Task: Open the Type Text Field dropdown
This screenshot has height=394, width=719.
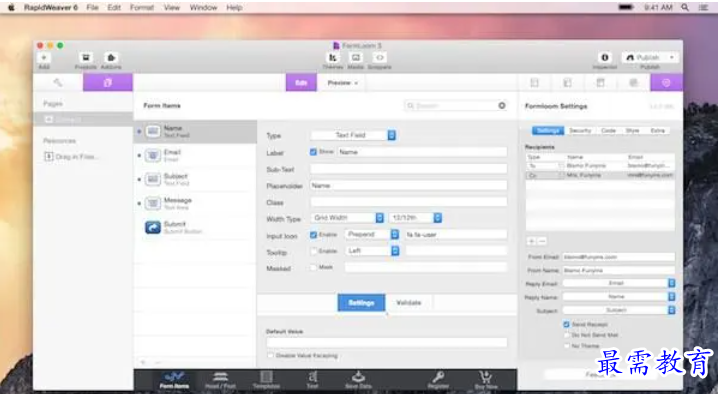Action: (353, 135)
